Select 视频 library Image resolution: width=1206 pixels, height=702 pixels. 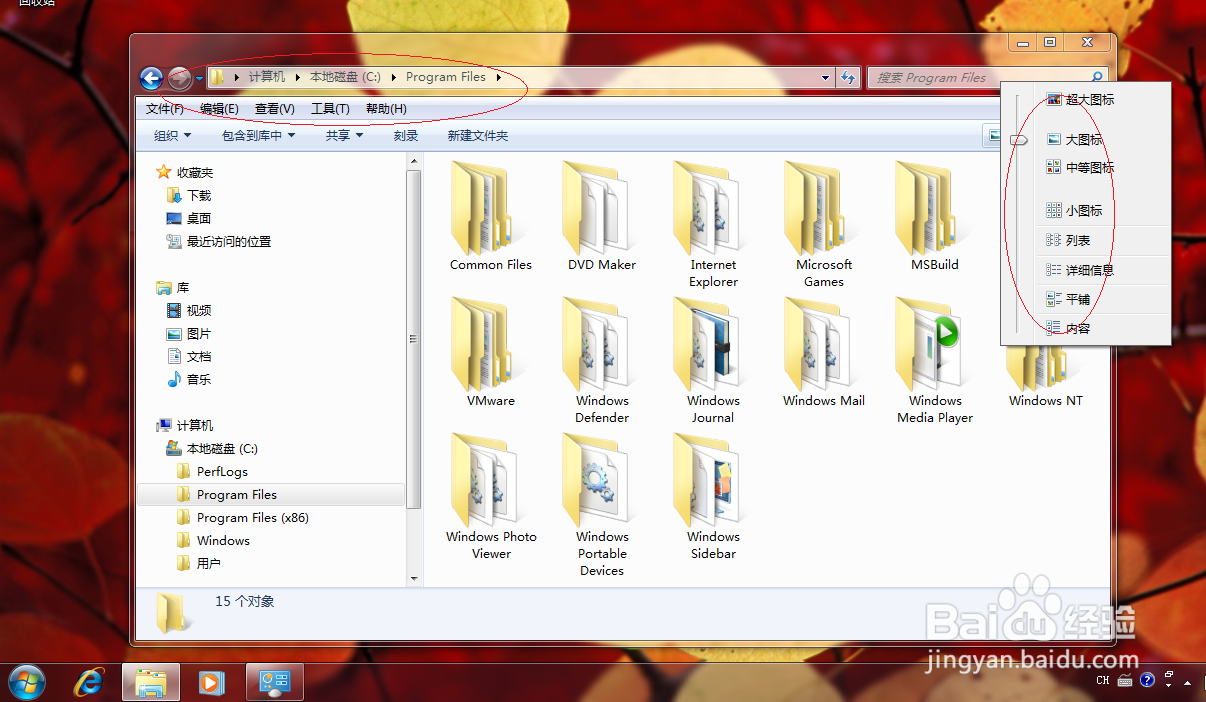click(199, 310)
